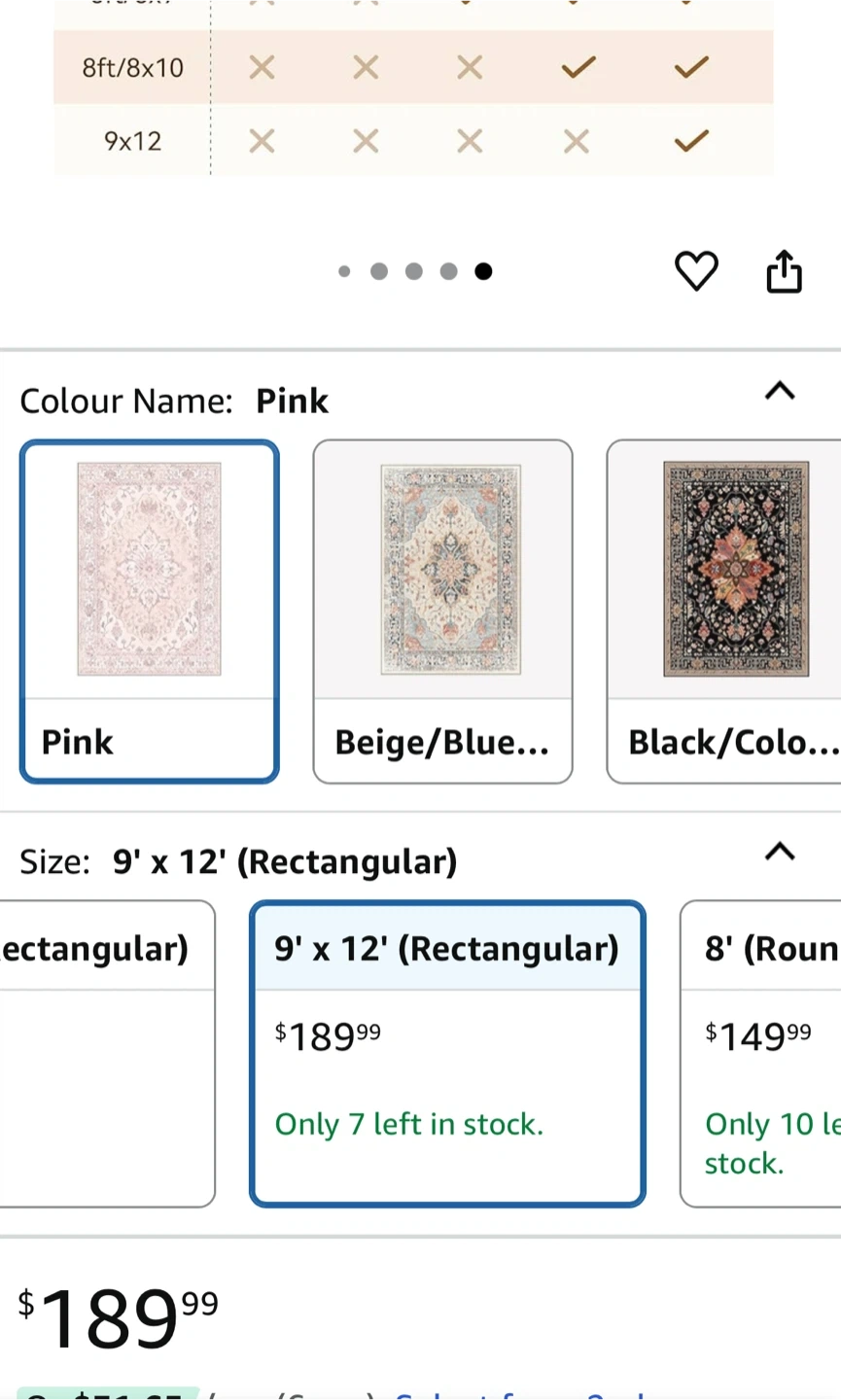Choose the 9' x 12' (Rectangular) size option
The height and width of the screenshot is (1400, 841).
[446, 1054]
